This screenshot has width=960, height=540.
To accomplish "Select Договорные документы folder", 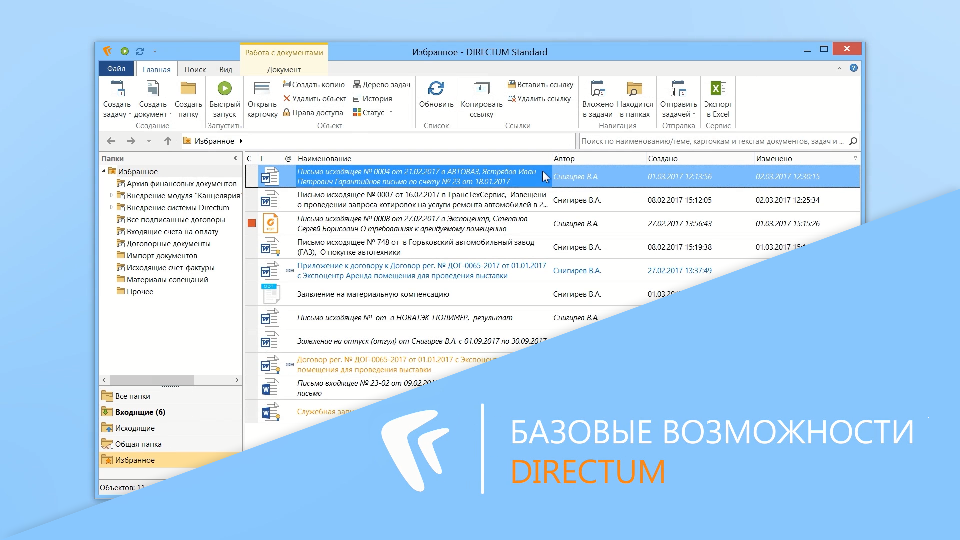I will pos(163,243).
